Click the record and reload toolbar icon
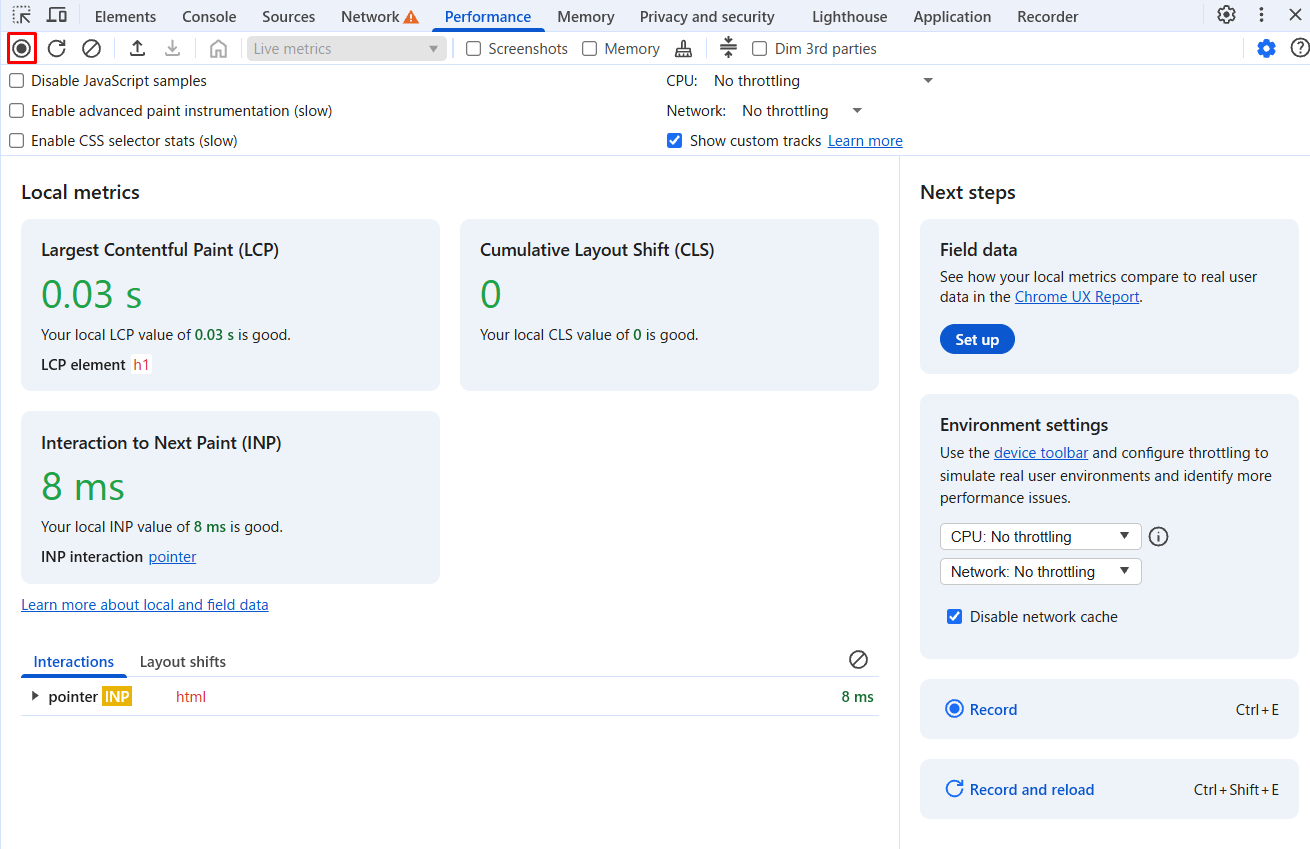 (57, 48)
